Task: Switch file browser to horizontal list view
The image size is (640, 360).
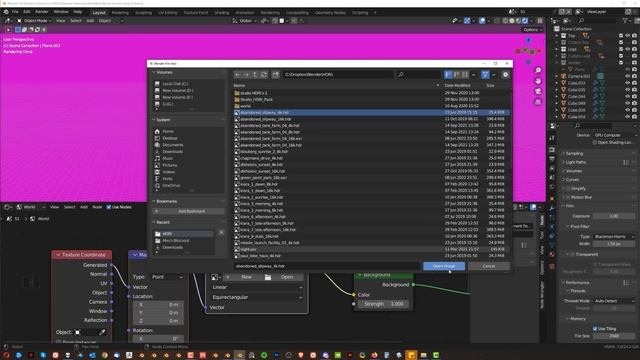Action: [456, 75]
